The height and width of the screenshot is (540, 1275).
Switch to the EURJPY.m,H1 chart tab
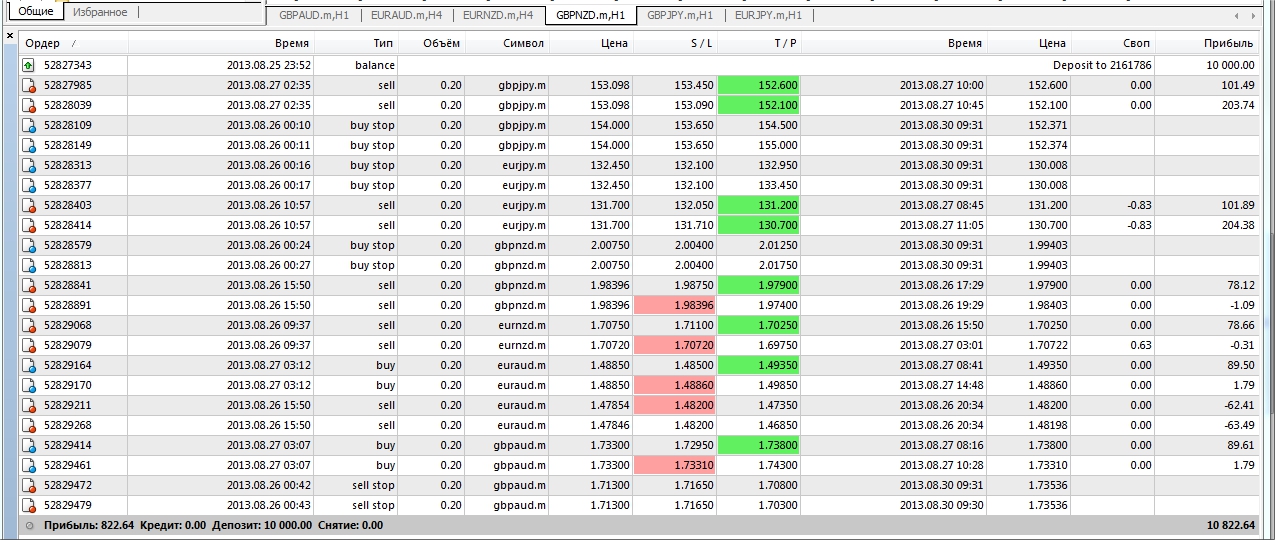point(768,16)
